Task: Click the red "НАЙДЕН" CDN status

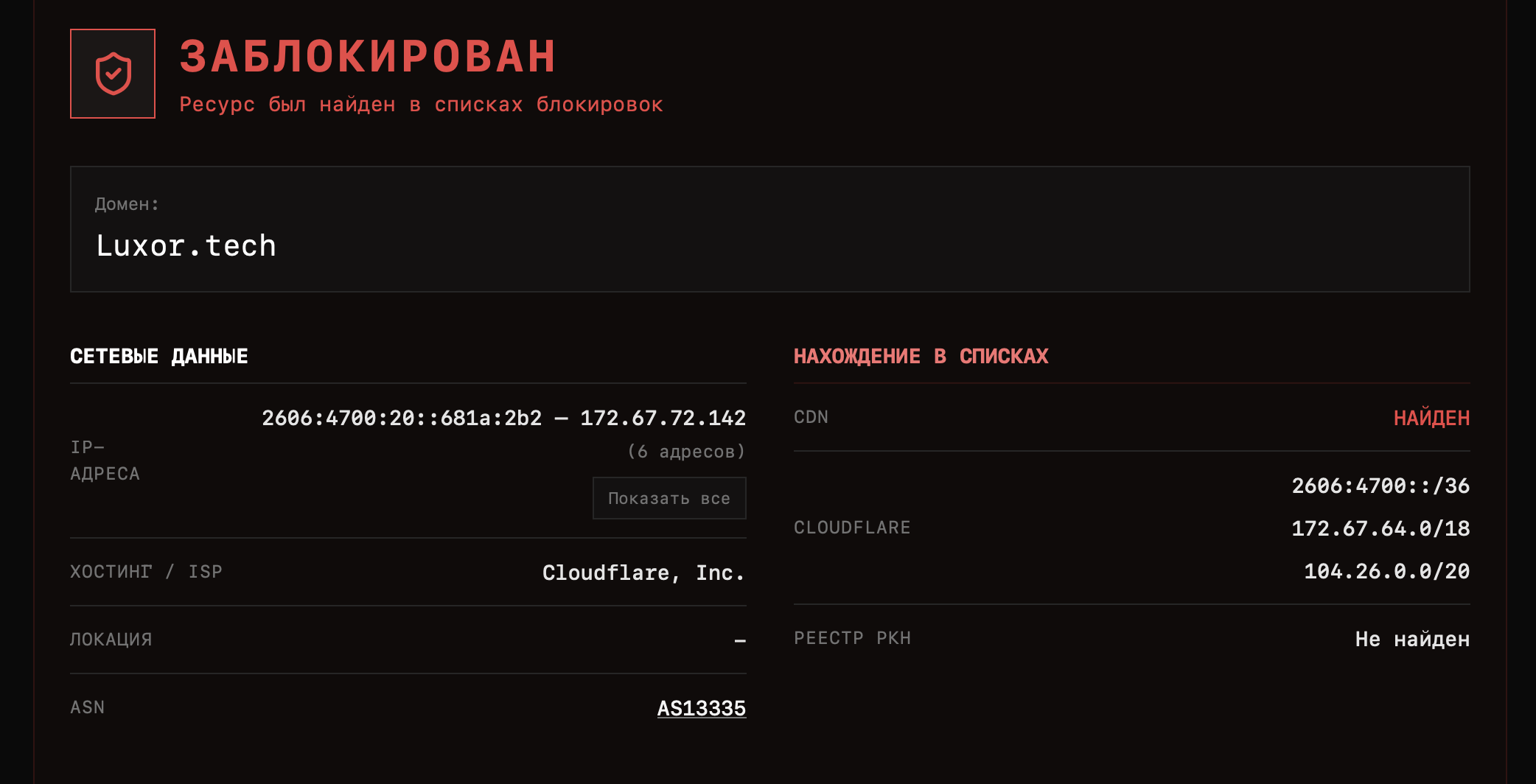Action: pyautogui.click(x=1431, y=419)
